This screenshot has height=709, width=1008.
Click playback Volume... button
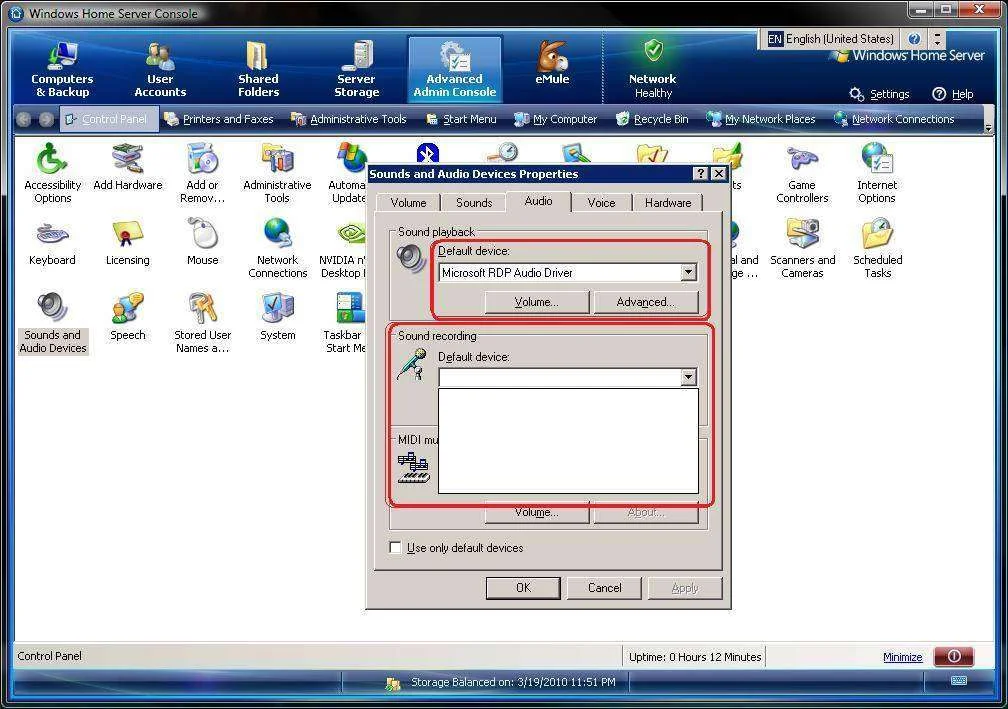[537, 302]
